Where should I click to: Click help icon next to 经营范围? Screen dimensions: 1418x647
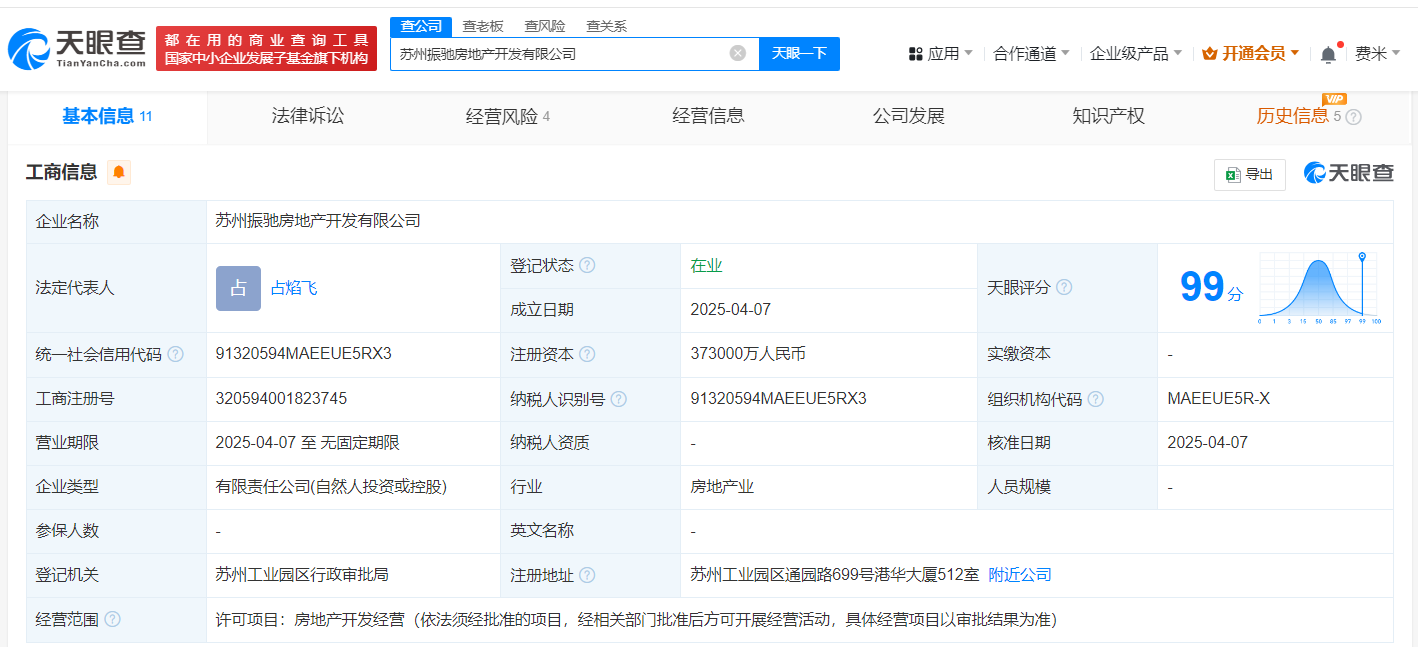coord(112,620)
